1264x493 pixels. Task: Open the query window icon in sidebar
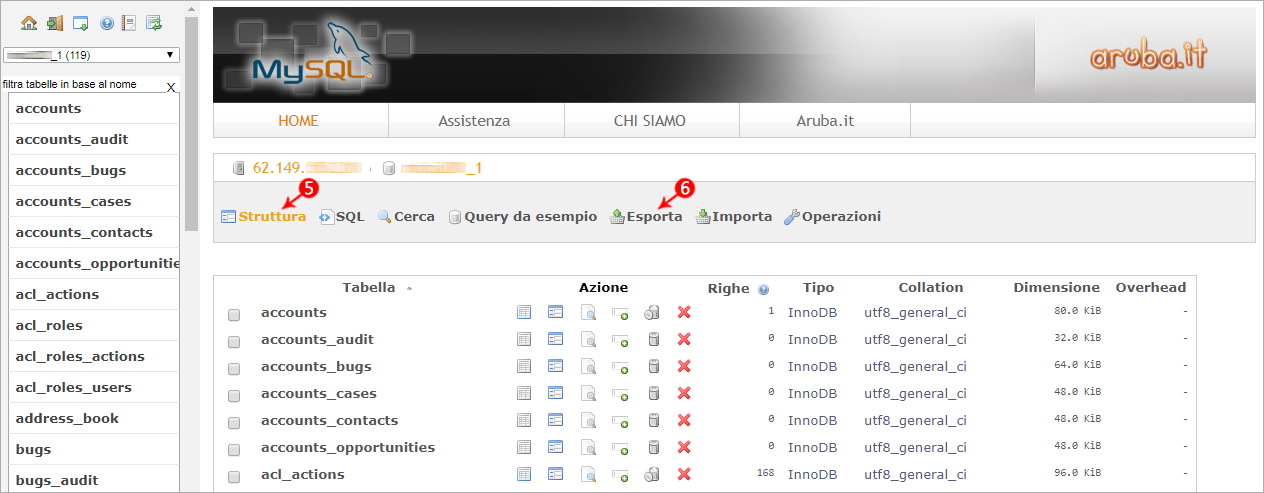coord(81,22)
